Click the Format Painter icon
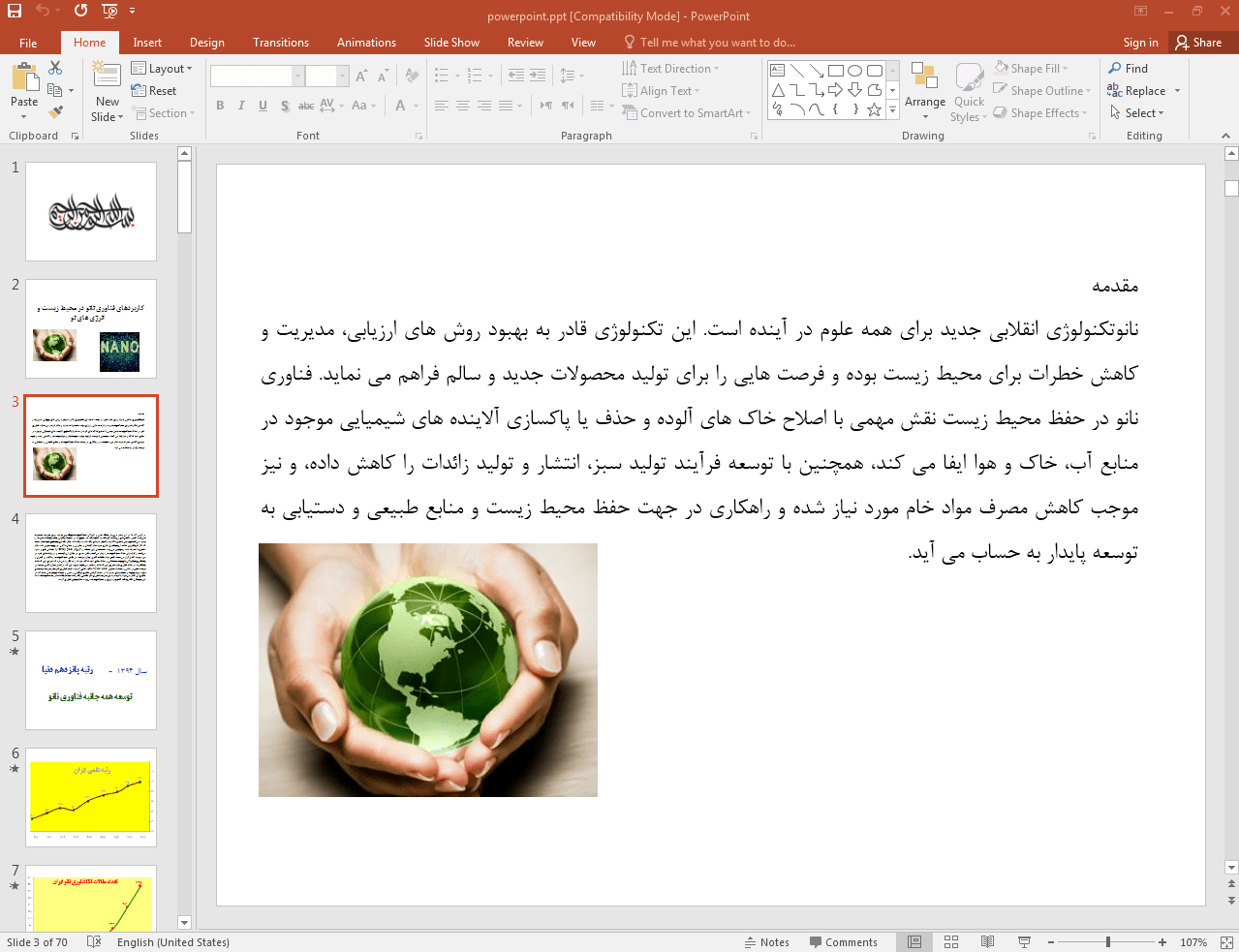Image resolution: width=1239 pixels, height=952 pixels. click(55, 112)
